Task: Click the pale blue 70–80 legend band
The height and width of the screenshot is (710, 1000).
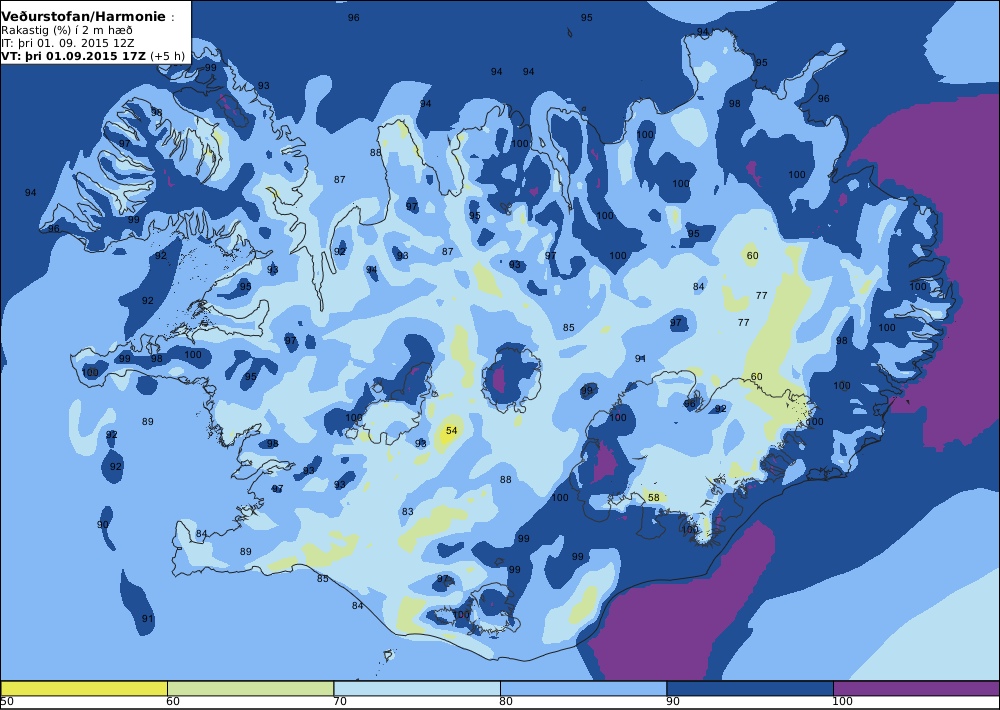Action: coord(417,688)
